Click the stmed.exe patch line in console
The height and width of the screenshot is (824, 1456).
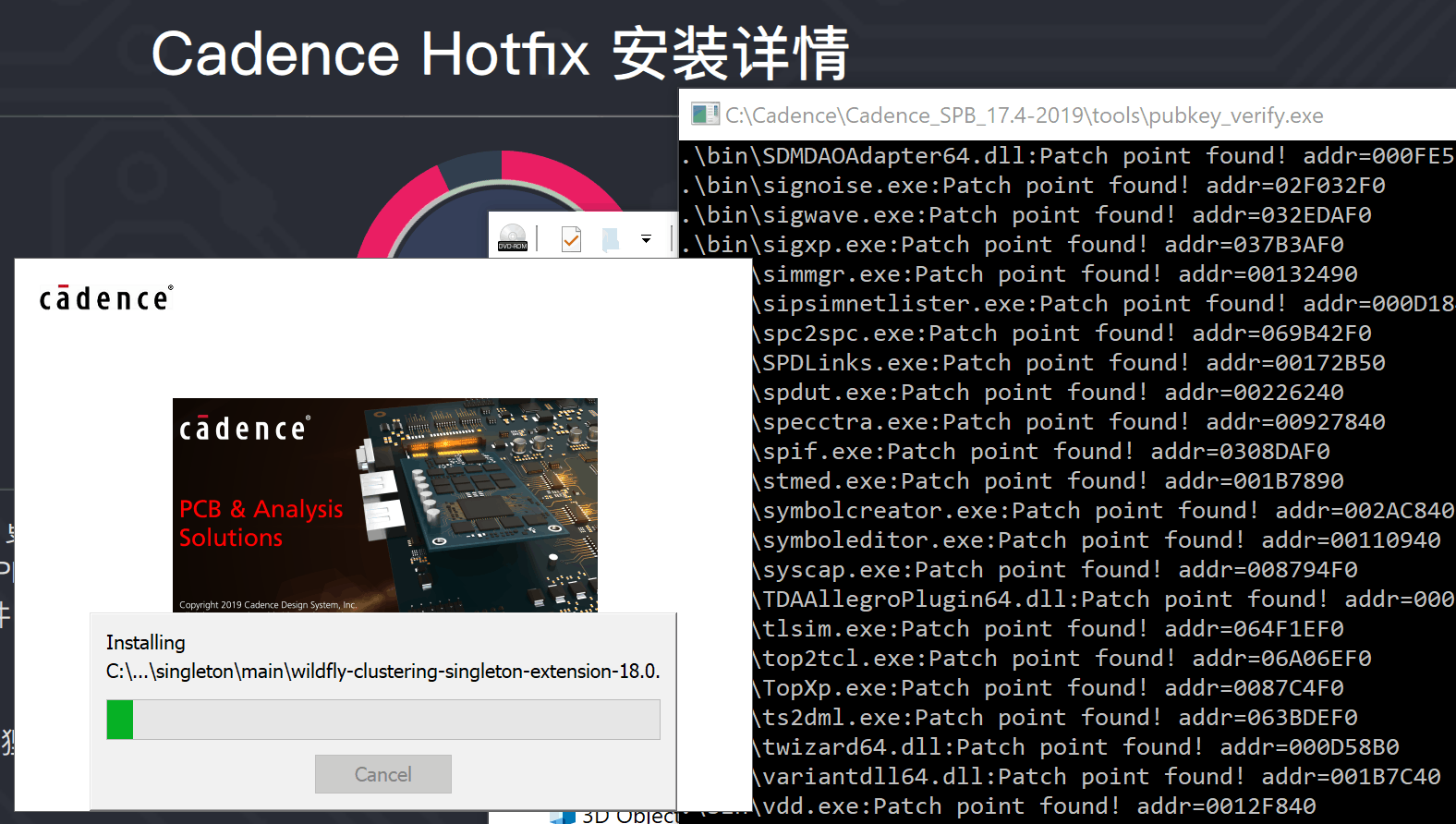1049,480
